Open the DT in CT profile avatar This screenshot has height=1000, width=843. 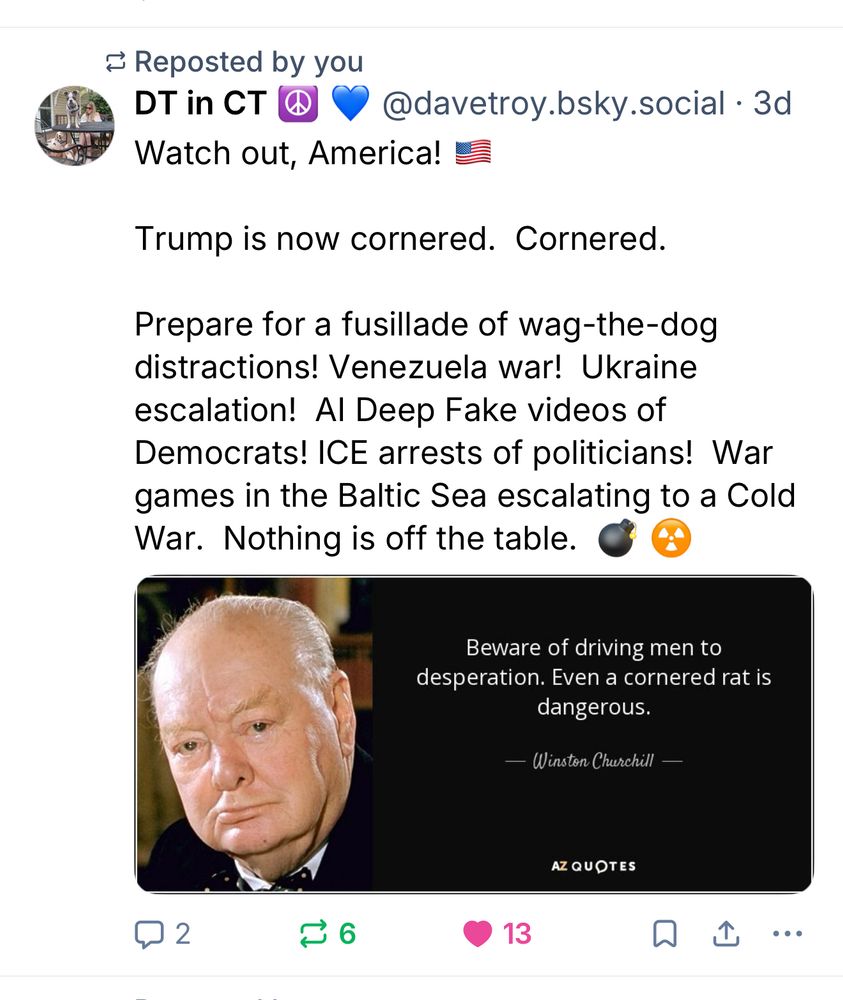(x=75, y=125)
